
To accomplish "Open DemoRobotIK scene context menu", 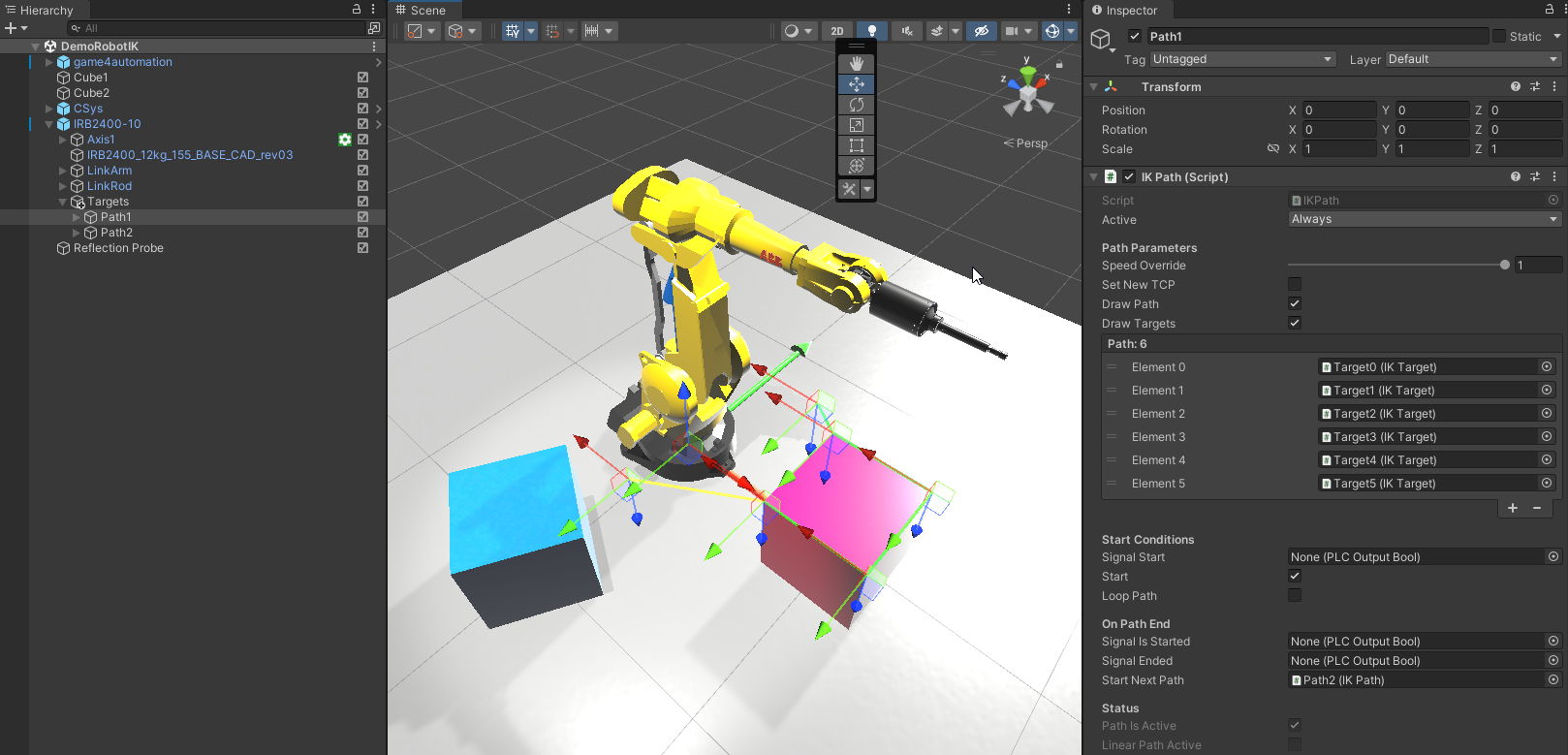I will [x=374, y=47].
